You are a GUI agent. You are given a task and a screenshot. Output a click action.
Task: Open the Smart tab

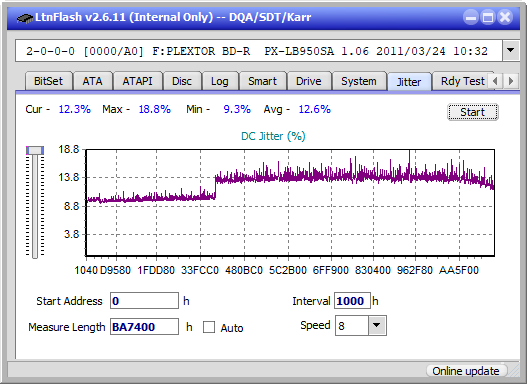[262, 81]
